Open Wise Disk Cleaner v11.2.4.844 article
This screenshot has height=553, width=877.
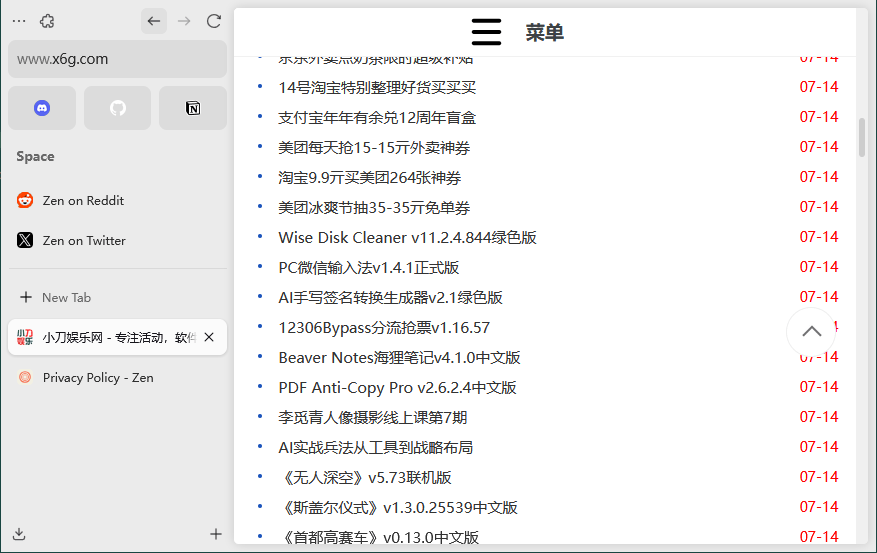407,237
